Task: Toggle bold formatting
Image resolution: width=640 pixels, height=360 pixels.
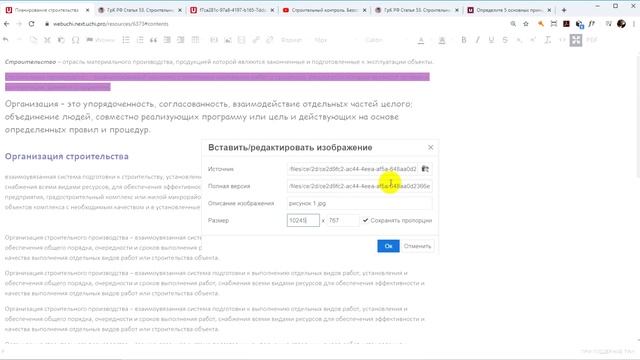Action: click(464, 40)
